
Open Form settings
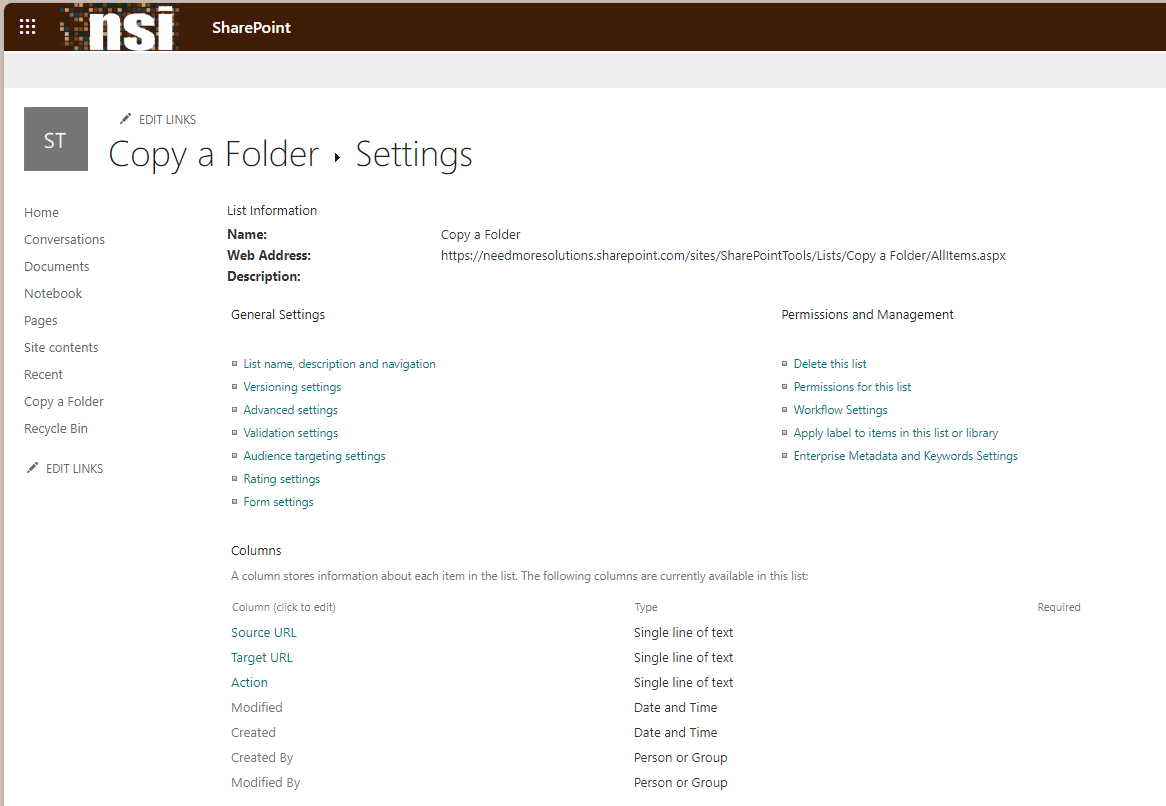click(278, 502)
